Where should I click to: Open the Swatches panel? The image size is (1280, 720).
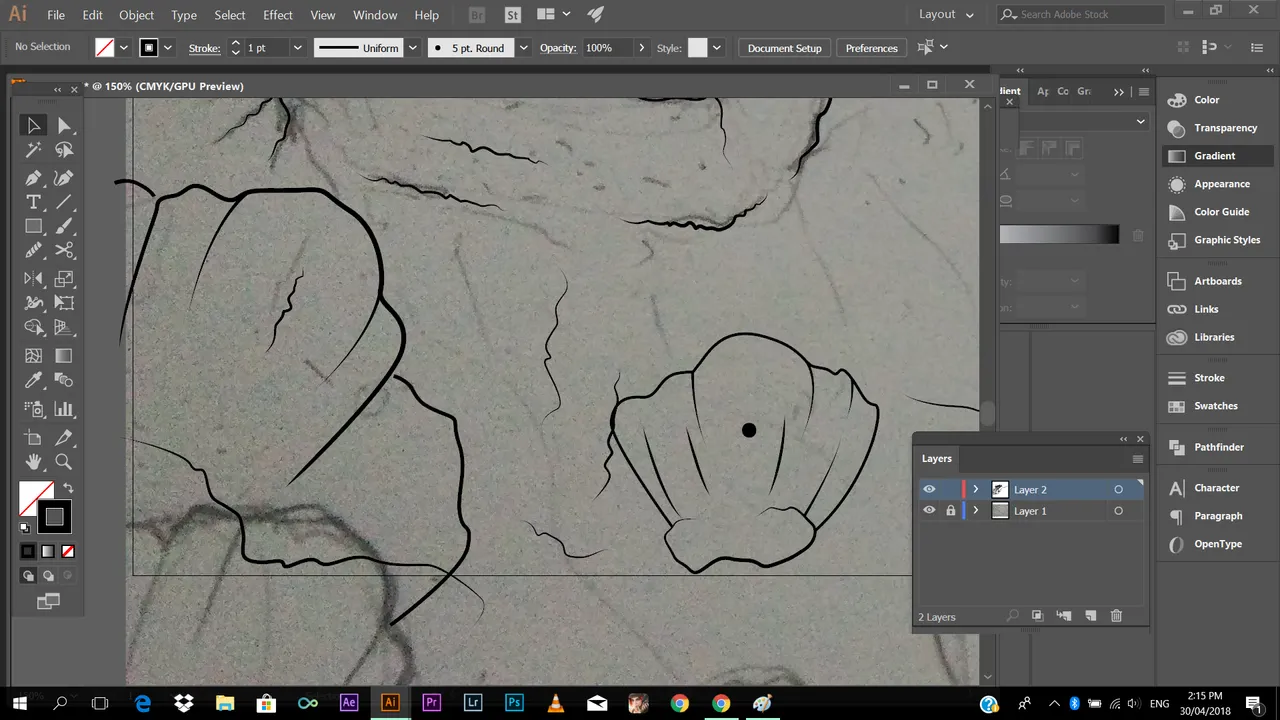[x=1215, y=406]
